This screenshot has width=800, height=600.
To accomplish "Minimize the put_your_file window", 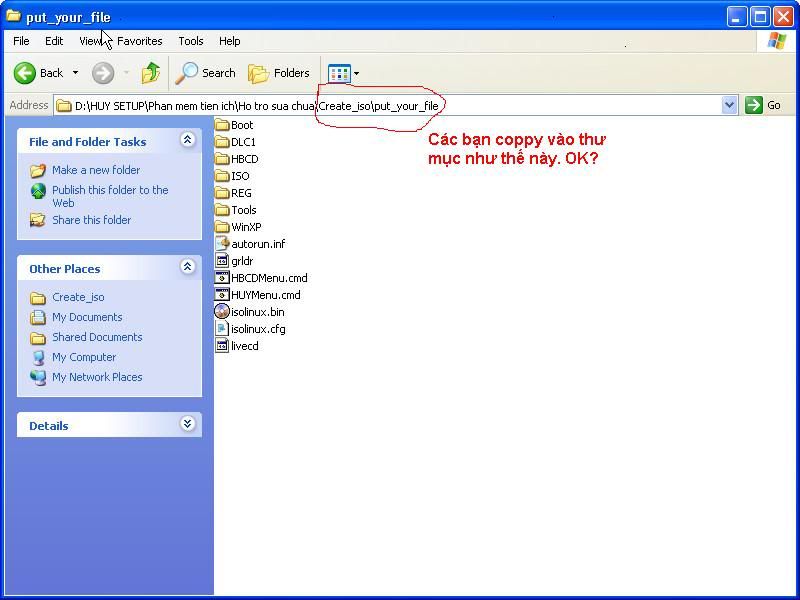I will coord(736,17).
